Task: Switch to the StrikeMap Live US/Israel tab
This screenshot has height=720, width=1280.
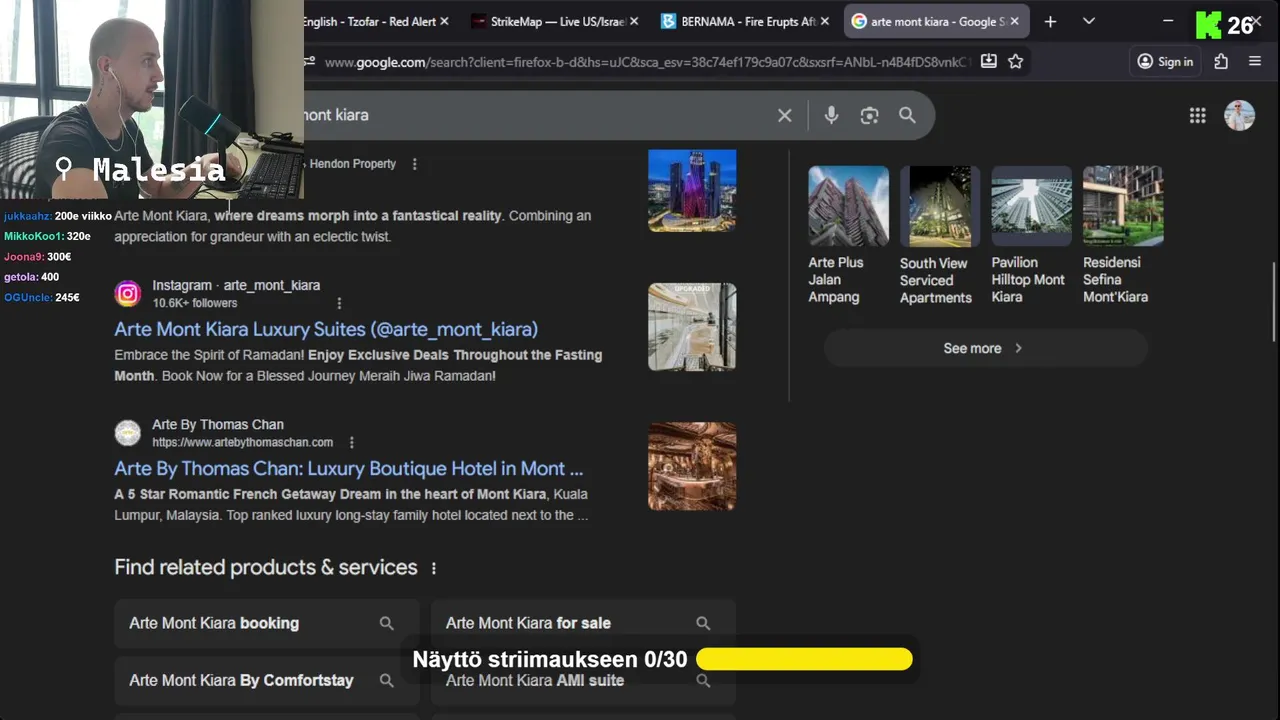Action: click(x=555, y=21)
